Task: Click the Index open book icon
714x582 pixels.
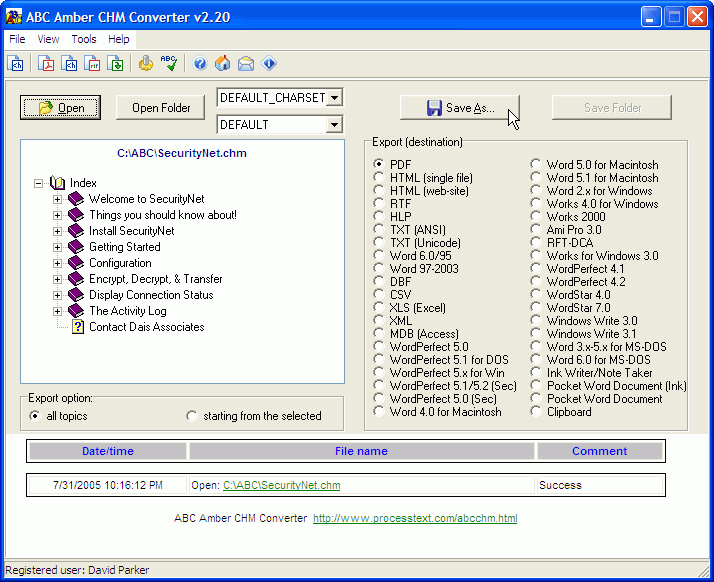Action: (57, 183)
